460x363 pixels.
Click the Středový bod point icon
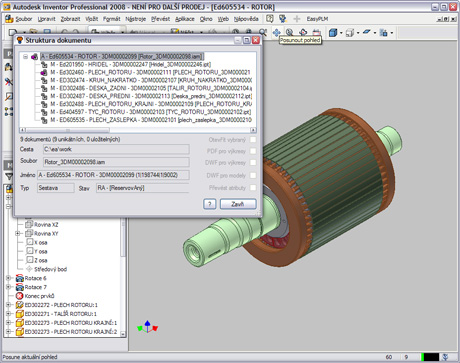coord(29,269)
